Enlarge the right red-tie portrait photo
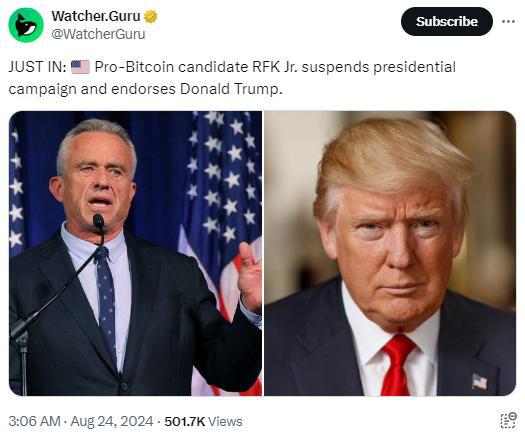The height and width of the screenshot is (440, 525). click(x=390, y=253)
